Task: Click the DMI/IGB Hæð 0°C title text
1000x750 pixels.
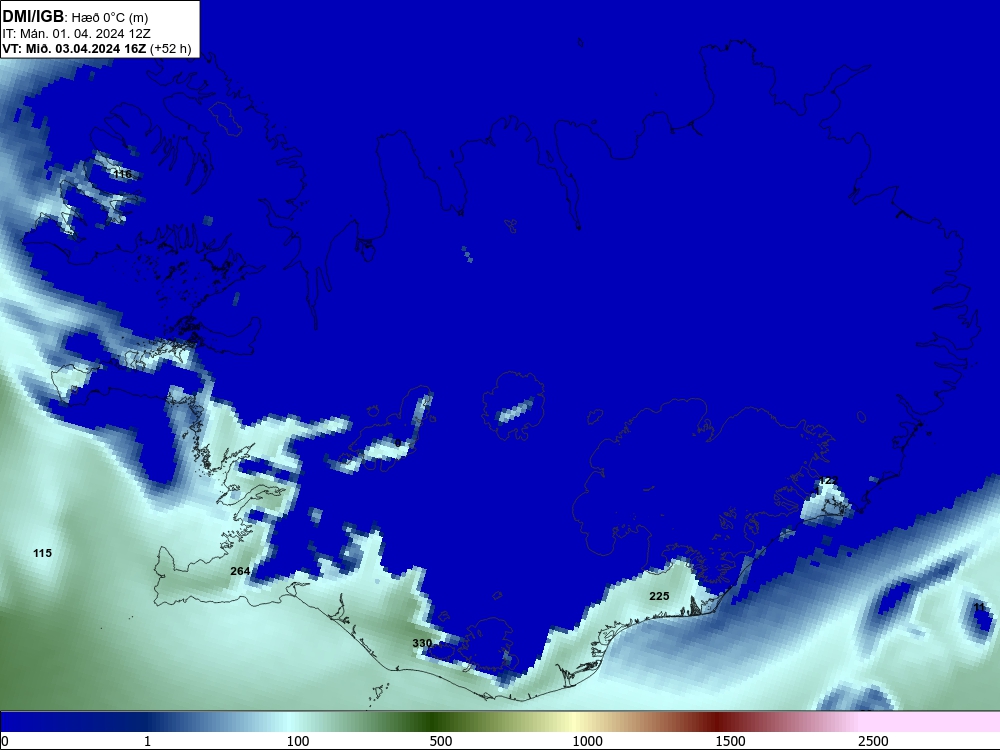Action: pyautogui.click(x=75, y=17)
